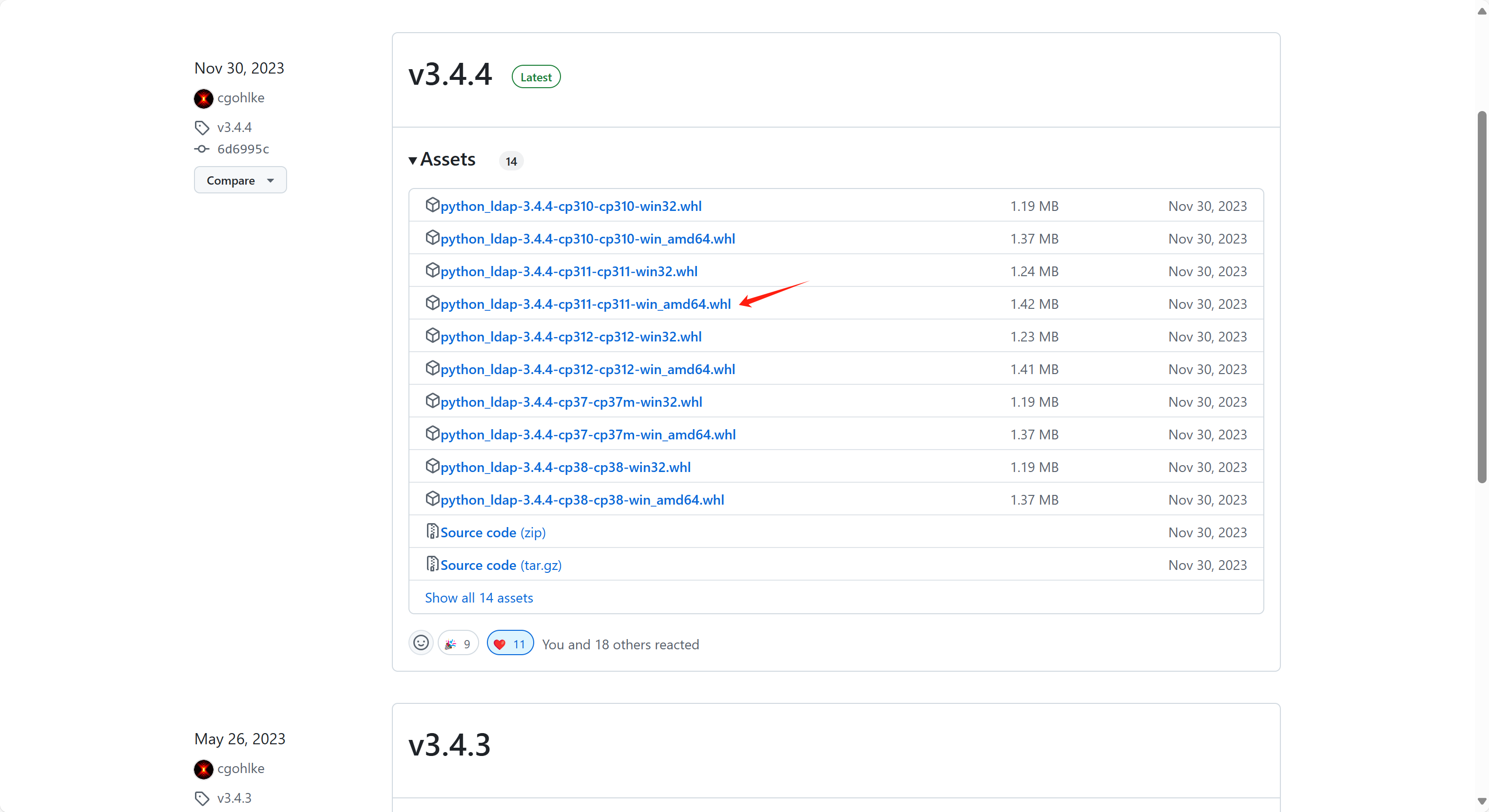This screenshot has width=1489, height=812.
Task: Open the smiley add-reaction picker
Action: tap(421, 643)
